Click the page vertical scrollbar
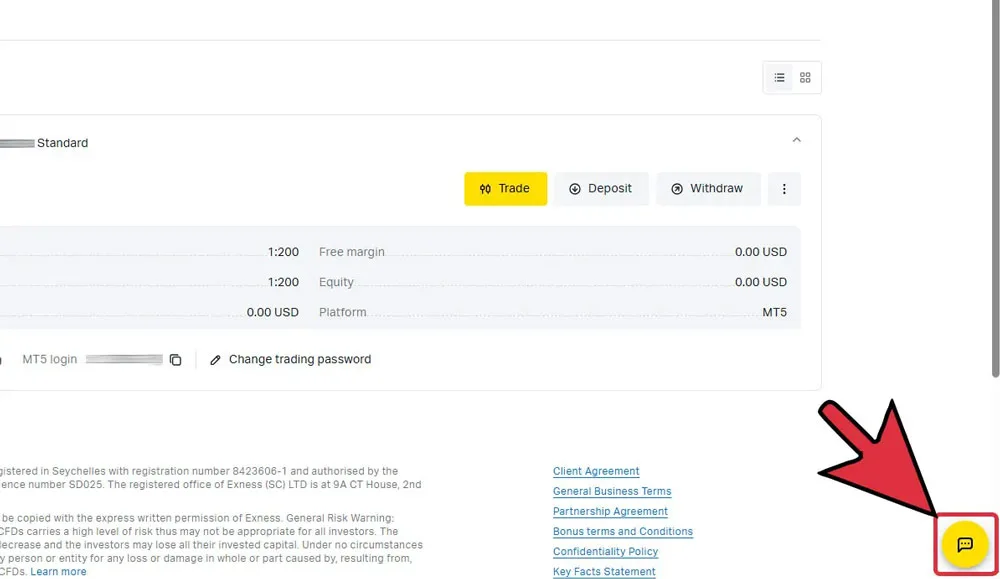Image resolution: width=1000 pixels, height=579 pixels. tap(996, 191)
